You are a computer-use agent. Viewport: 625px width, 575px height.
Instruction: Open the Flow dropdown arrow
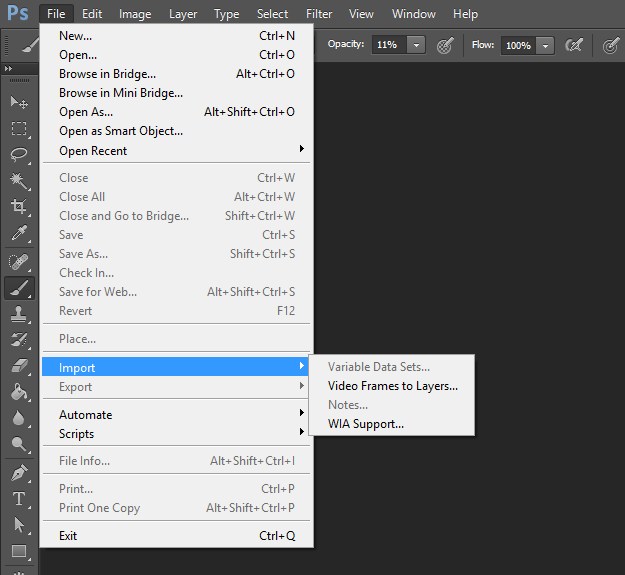coord(545,45)
